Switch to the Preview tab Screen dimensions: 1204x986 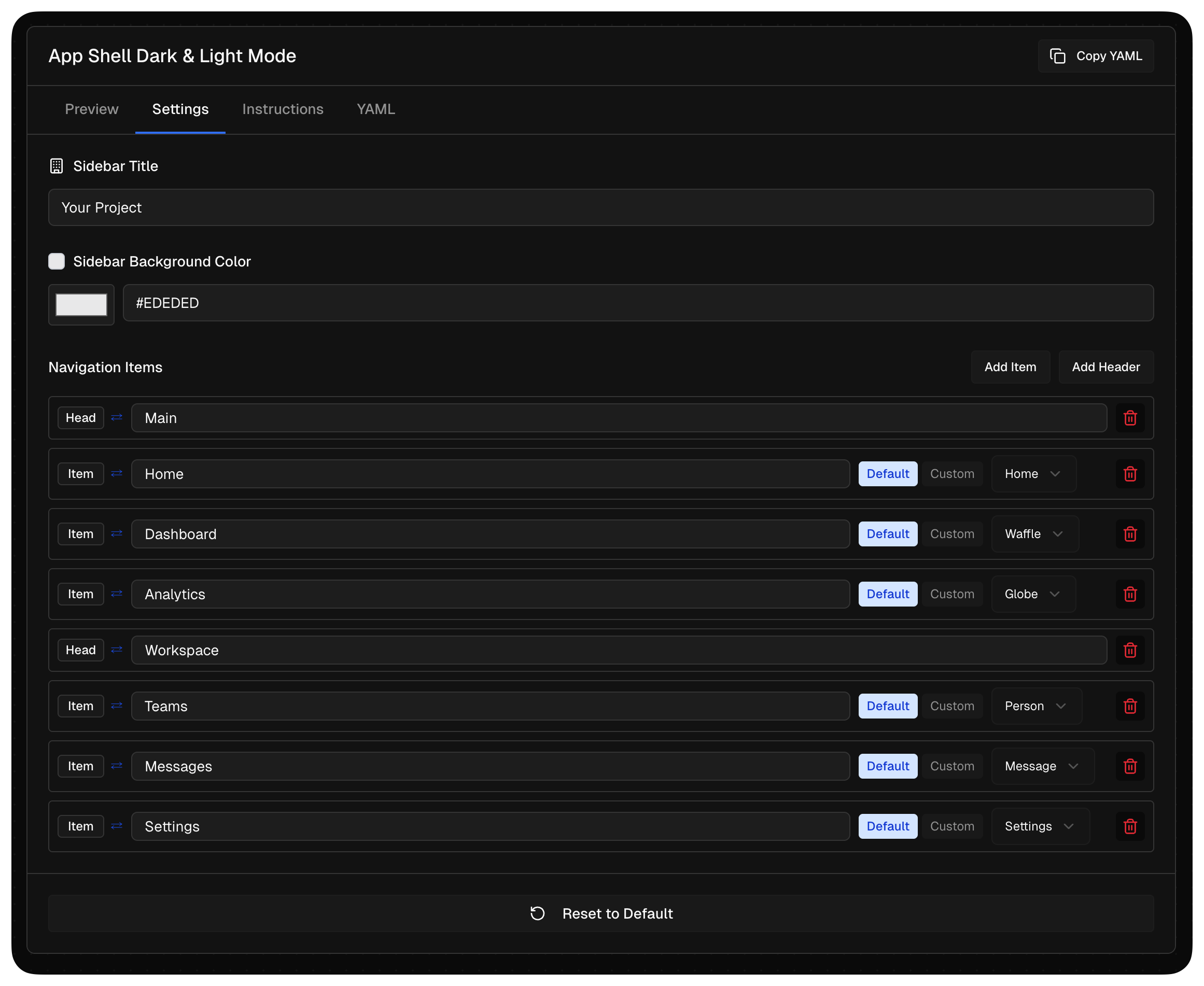(91, 109)
